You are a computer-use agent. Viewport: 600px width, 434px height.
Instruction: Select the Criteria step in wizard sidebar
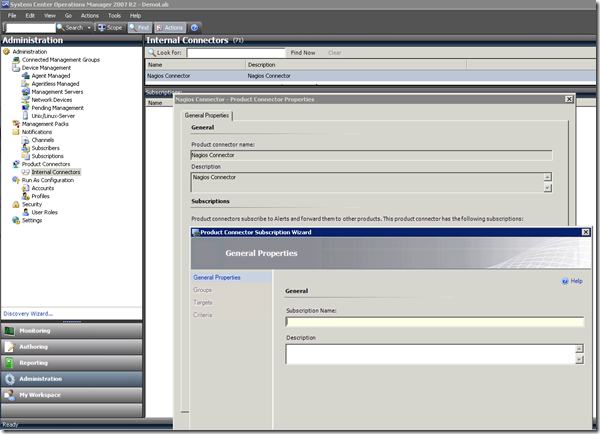tap(202, 315)
